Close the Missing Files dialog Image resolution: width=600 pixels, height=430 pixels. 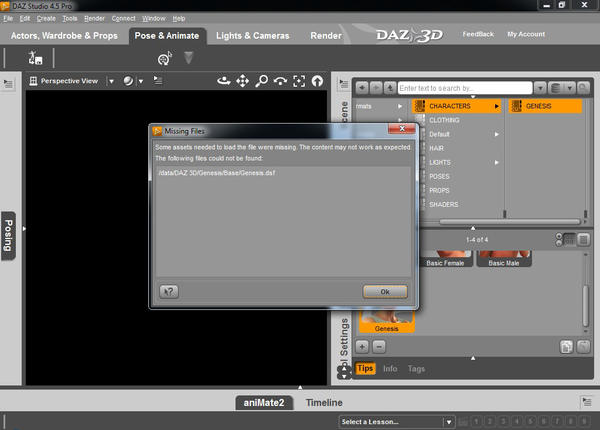pos(402,129)
